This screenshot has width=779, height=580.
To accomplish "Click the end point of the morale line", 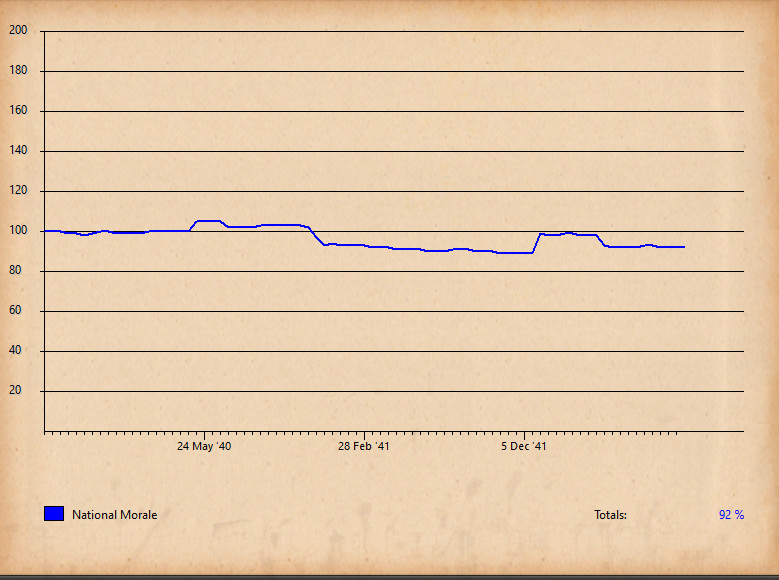I will pos(684,247).
